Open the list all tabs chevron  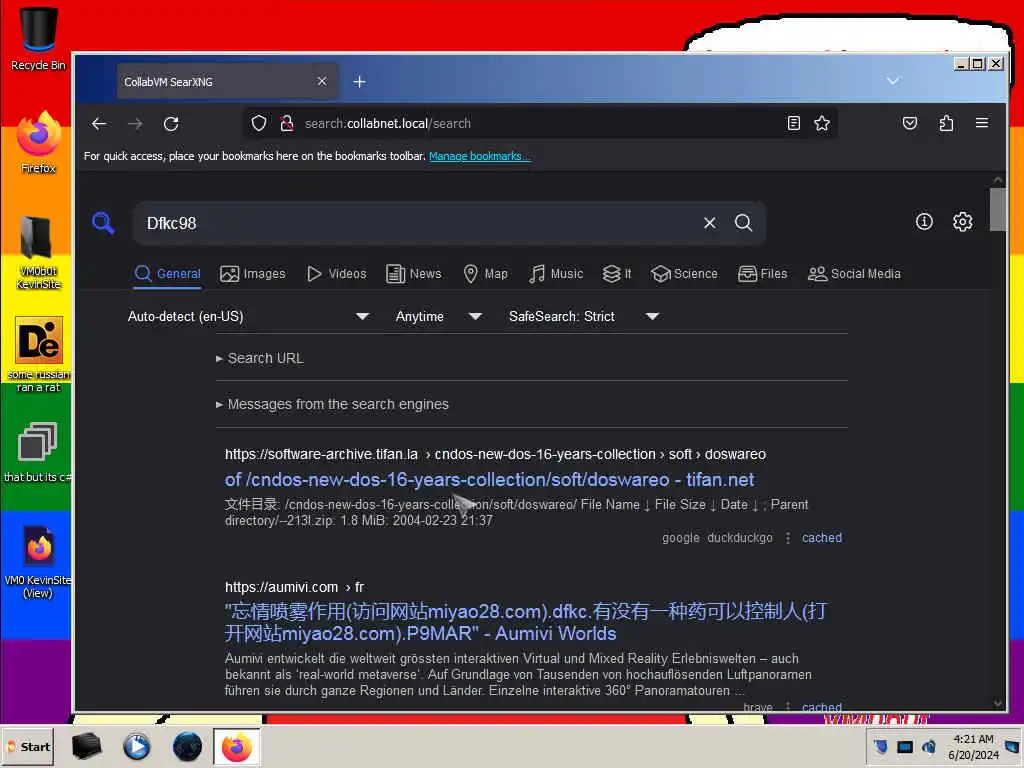point(893,80)
